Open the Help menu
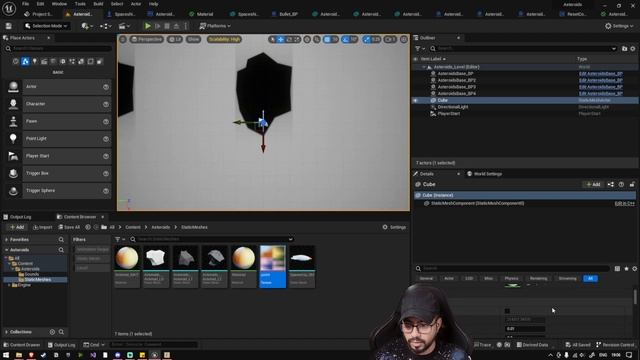Screen dimensions: 640x360 point(153,4)
